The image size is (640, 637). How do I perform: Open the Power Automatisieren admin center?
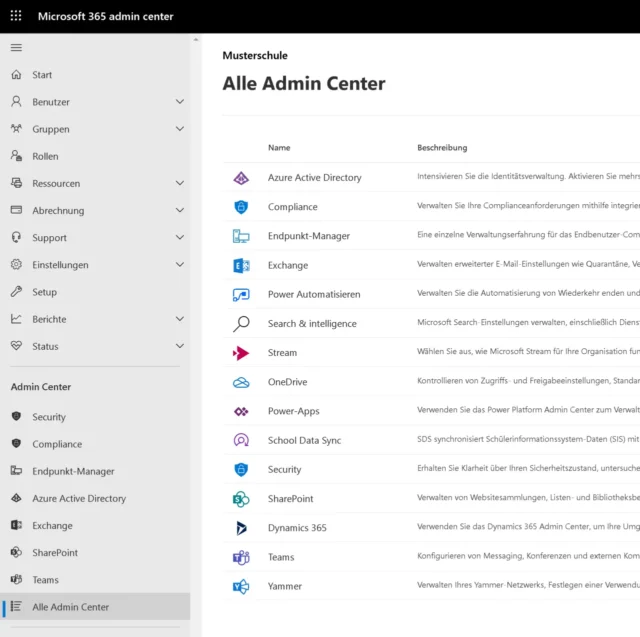314,295
